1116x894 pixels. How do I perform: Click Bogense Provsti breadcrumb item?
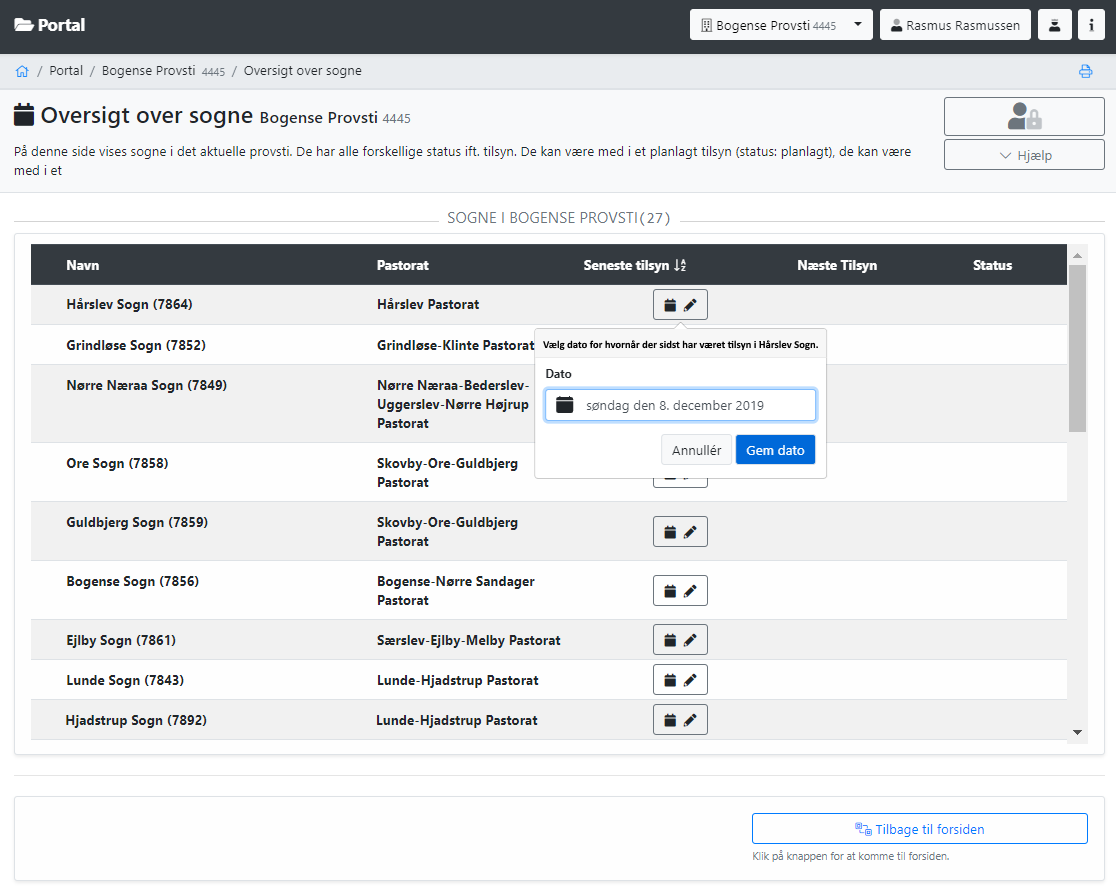(x=163, y=71)
